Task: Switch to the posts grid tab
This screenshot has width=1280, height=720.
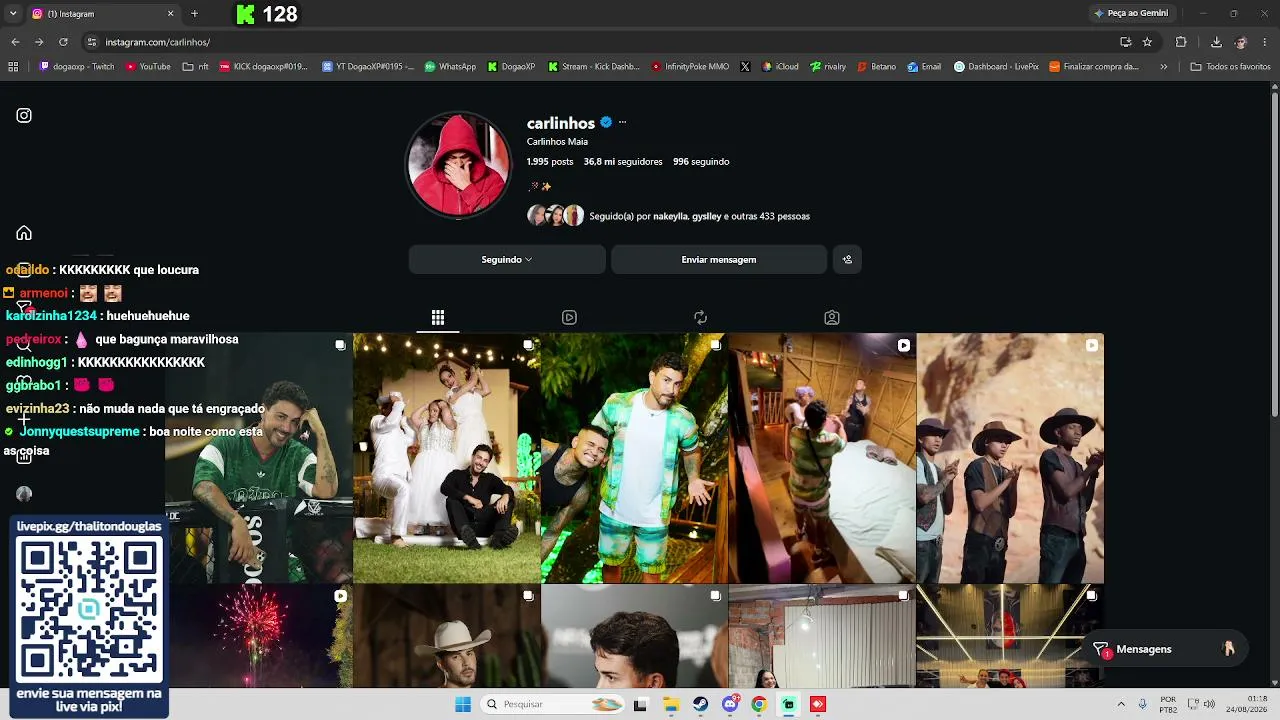Action: tap(438, 317)
